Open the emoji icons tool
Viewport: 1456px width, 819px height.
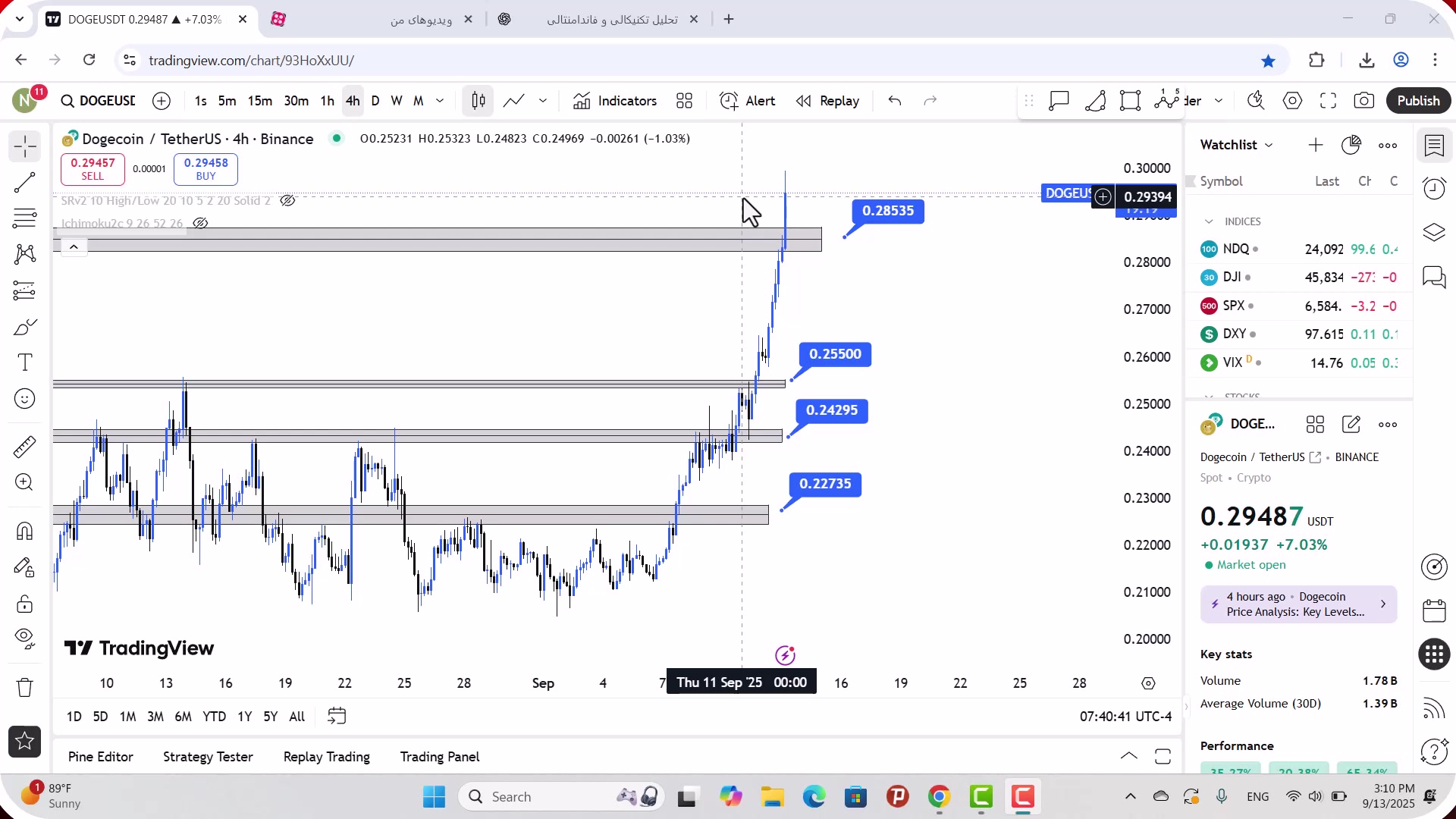(x=25, y=399)
